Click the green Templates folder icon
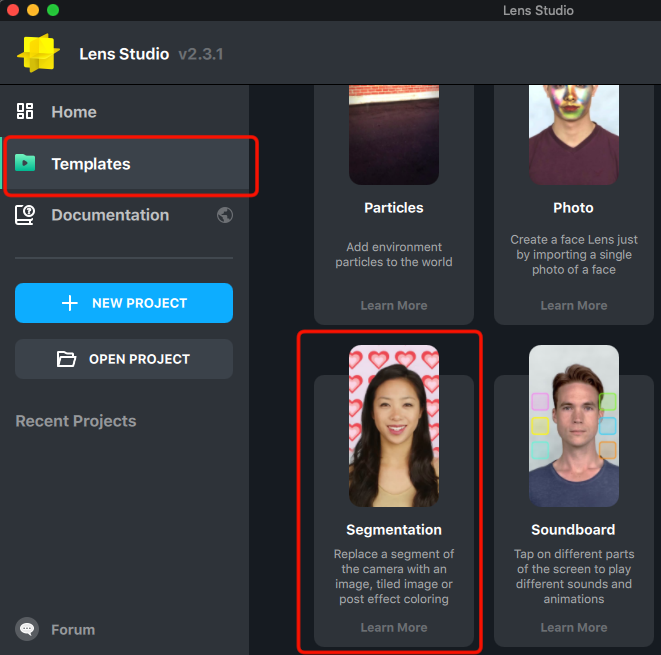 [x=25, y=163]
